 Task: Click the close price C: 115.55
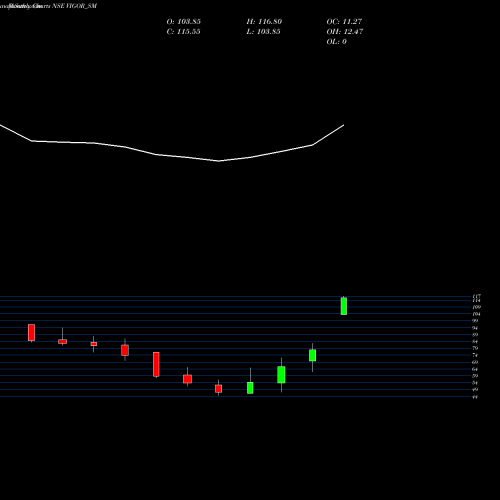[x=183, y=32]
